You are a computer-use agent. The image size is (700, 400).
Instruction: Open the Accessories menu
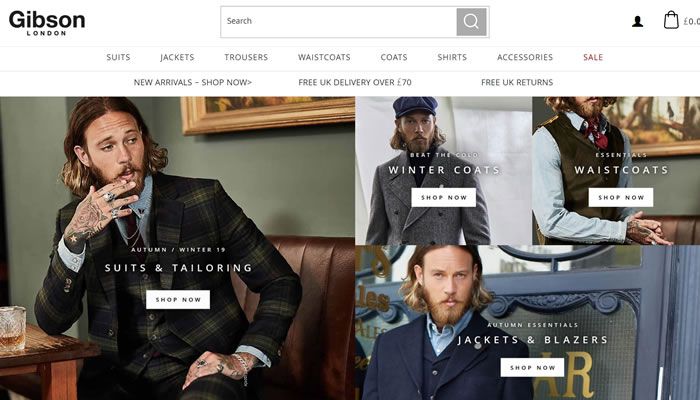(x=525, y=57)
